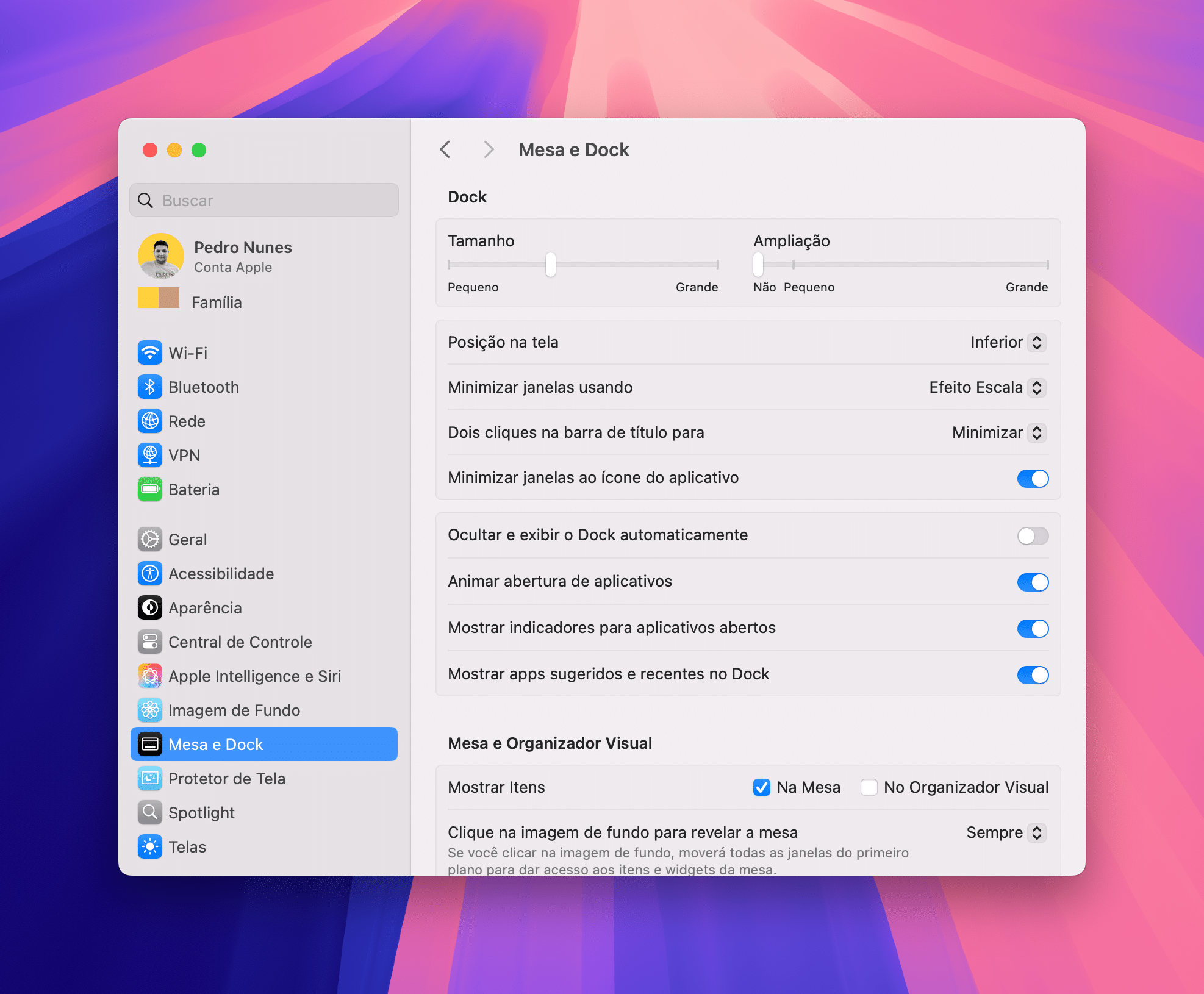Click the Acessibilidade icon
Screen dimensions: 1204x994
point(150,573)
